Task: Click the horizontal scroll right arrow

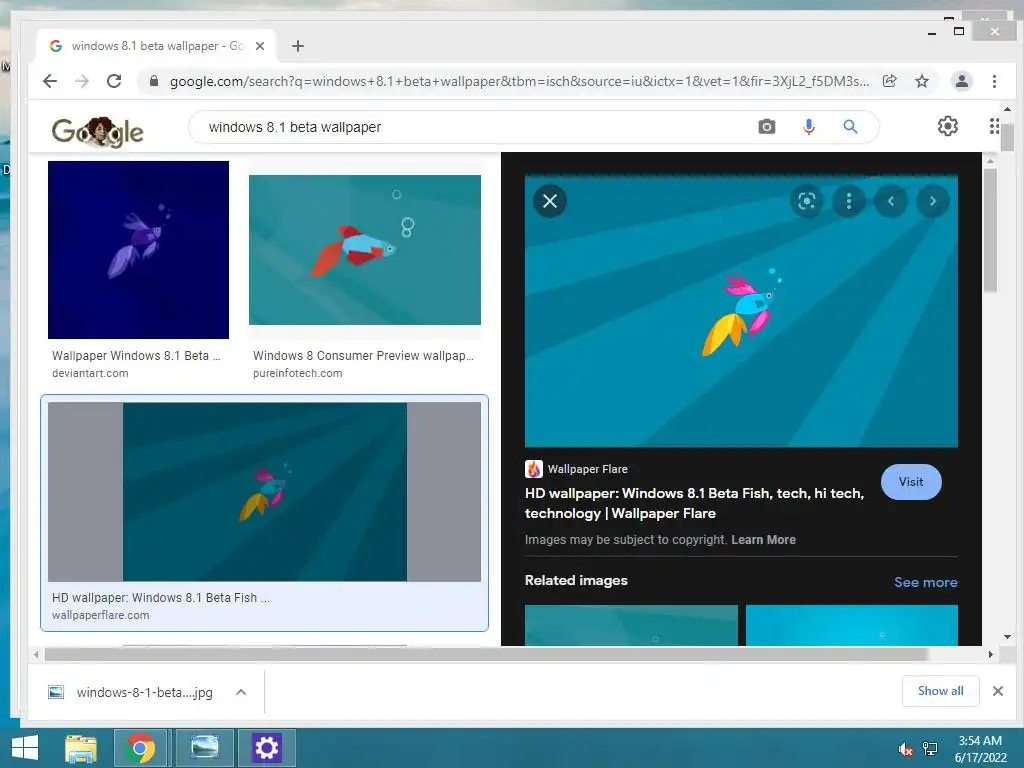Action: pos(990,654)
